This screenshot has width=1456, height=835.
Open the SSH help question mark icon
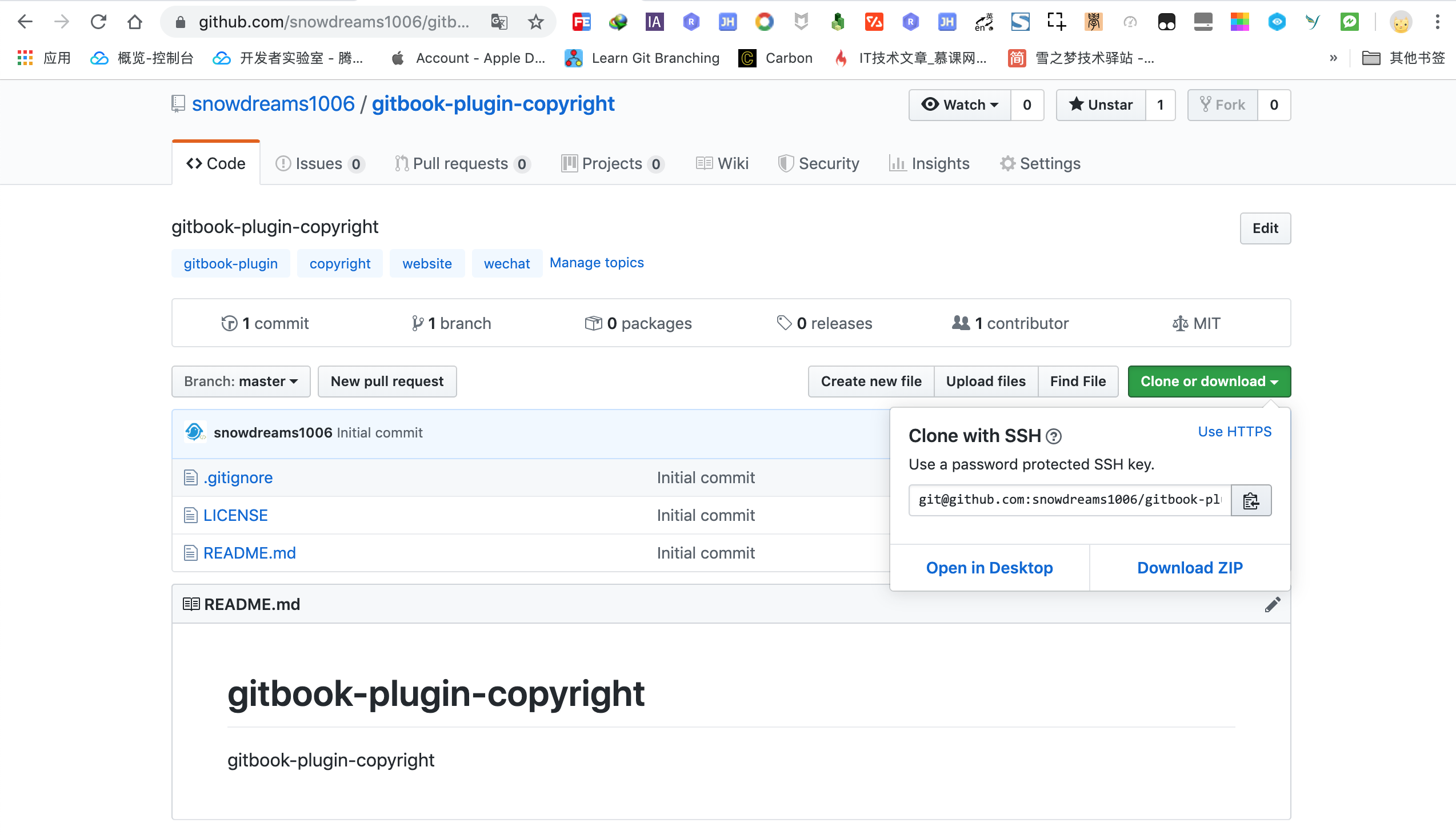(x=1053, y=436)
